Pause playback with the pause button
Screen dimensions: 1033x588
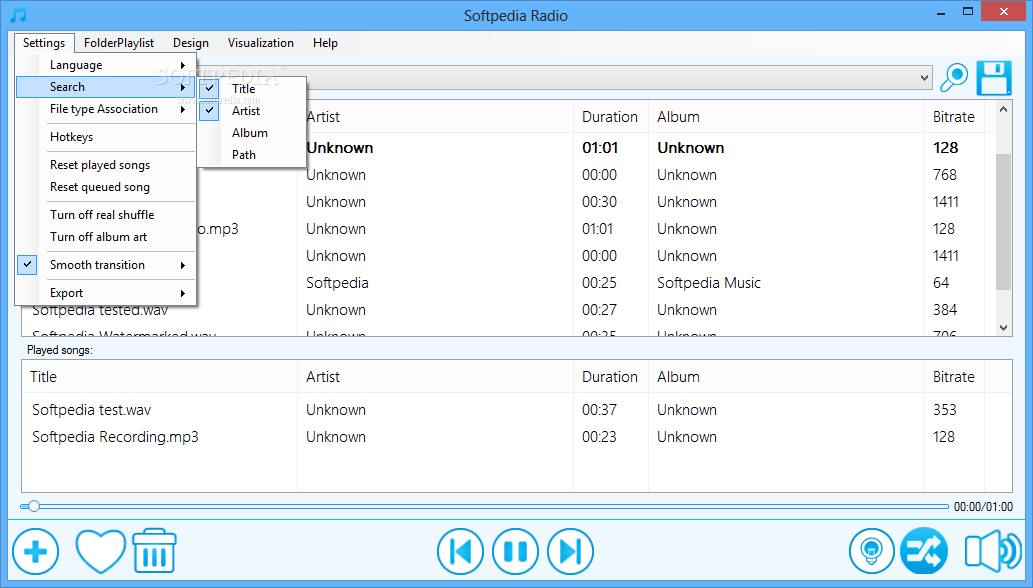pos(515,551)
